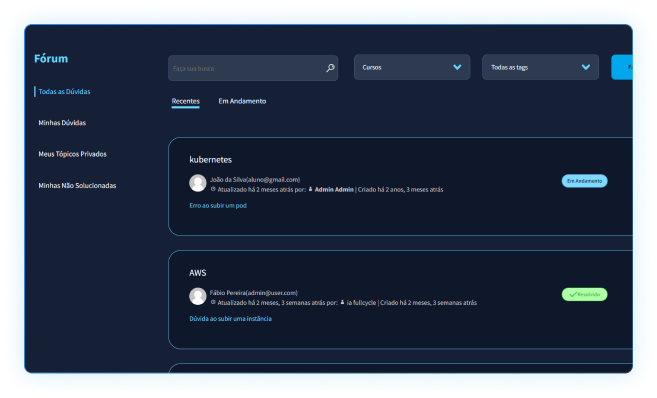
Task: Click the checkmark in the Resolvido badge
Action: 573,295
